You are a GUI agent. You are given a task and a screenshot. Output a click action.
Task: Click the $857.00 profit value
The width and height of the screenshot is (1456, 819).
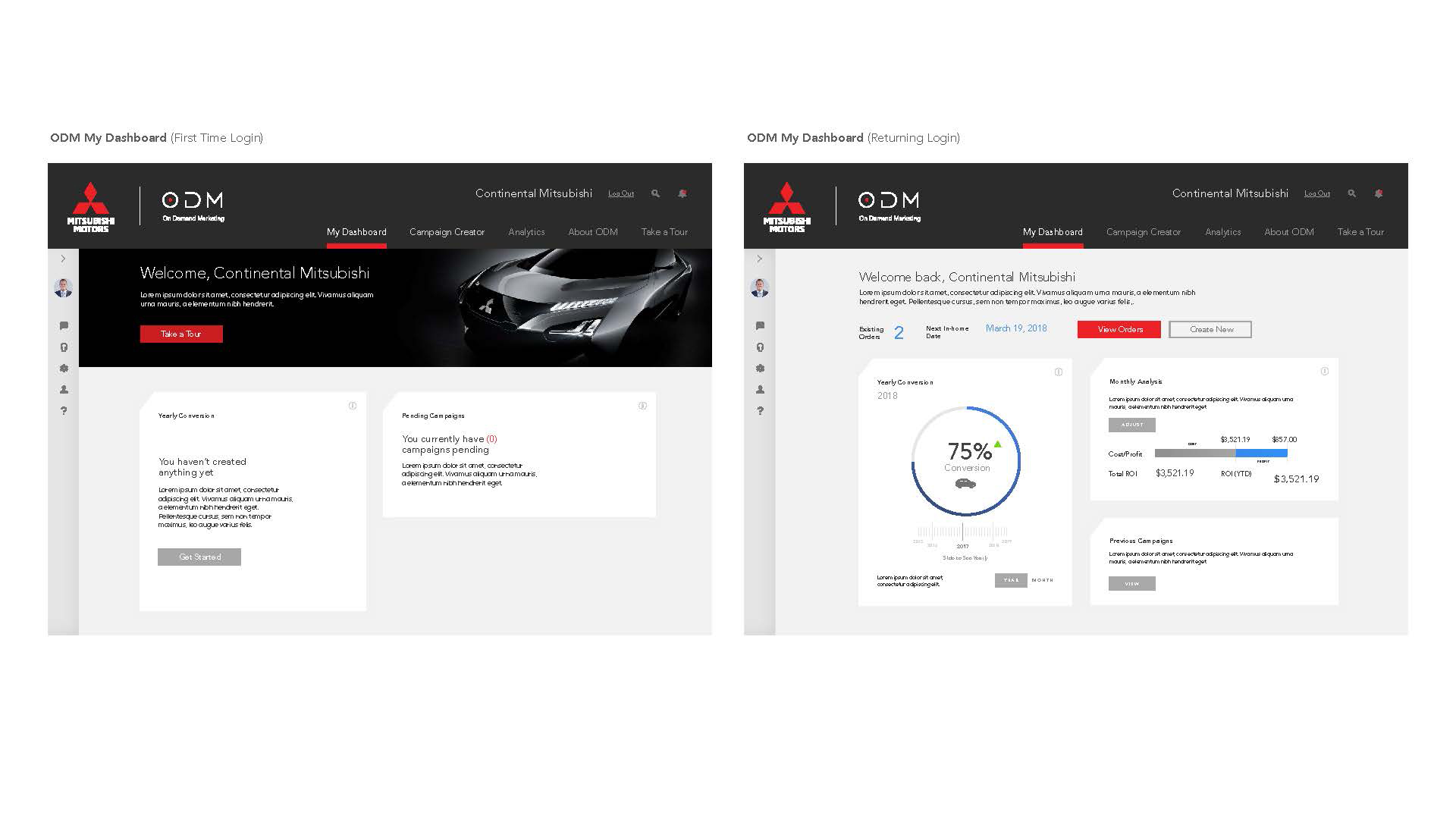click(1285, 439)
